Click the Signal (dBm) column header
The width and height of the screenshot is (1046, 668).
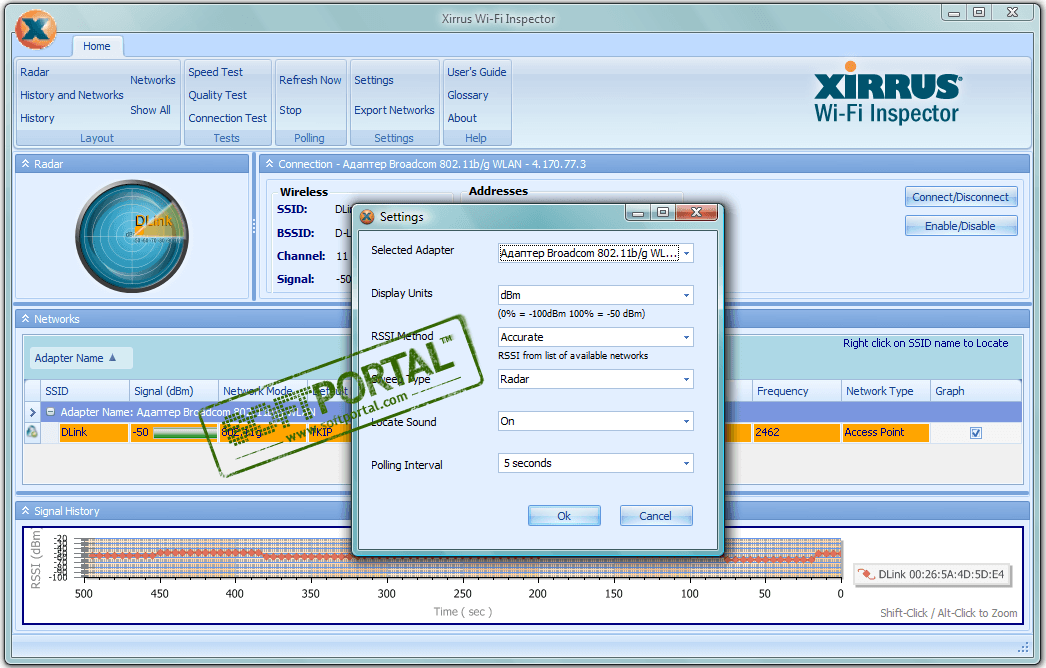coord(173,391)
